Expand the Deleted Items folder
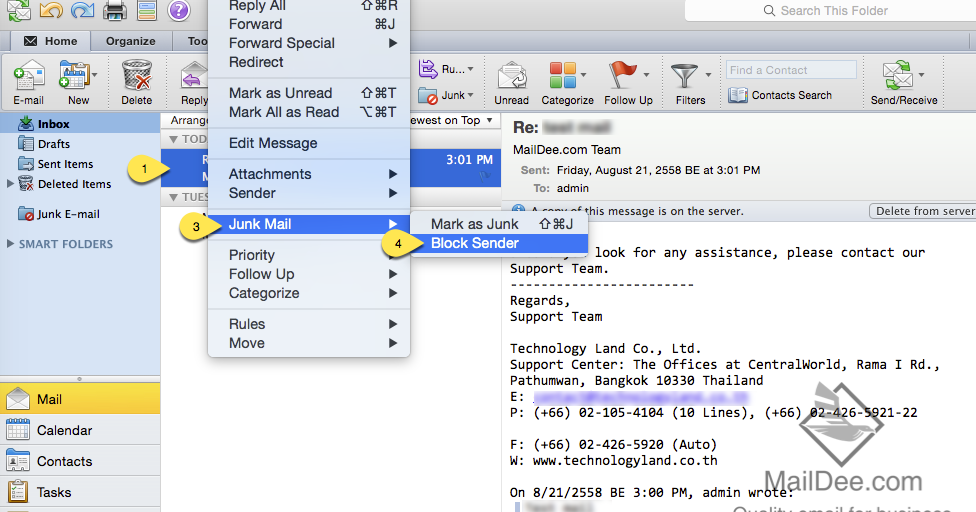Viewport: 976px width, 512px height. point(9,184)
